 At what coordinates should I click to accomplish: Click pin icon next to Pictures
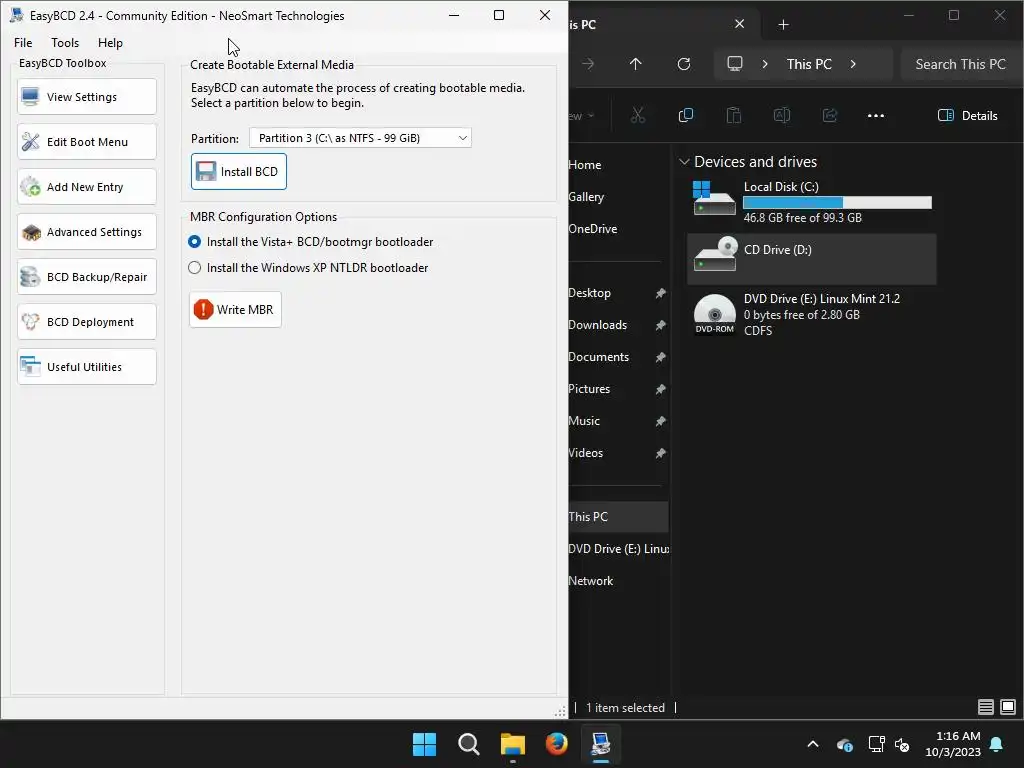pos(660,389)
